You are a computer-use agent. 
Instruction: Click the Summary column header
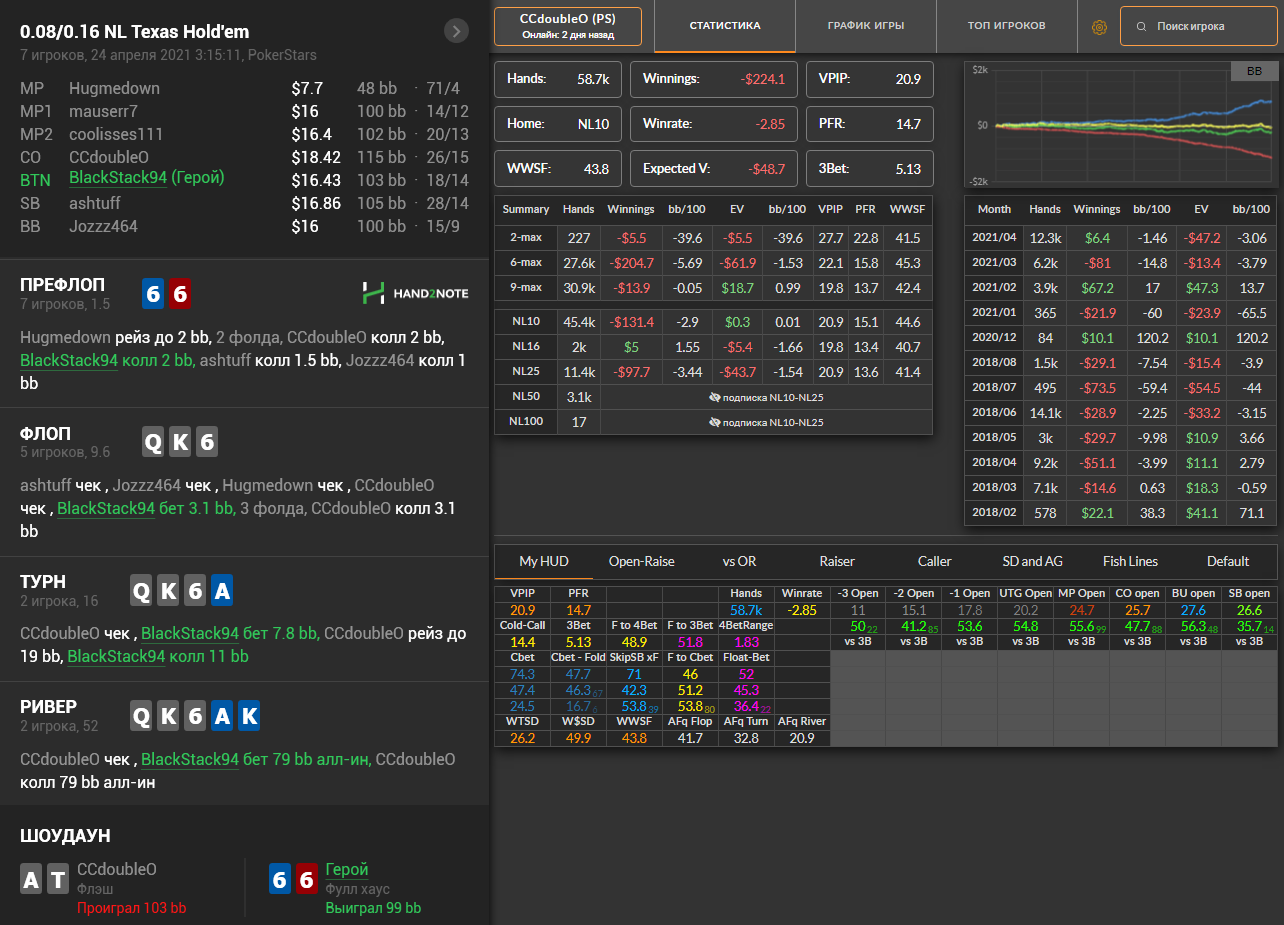526,209
